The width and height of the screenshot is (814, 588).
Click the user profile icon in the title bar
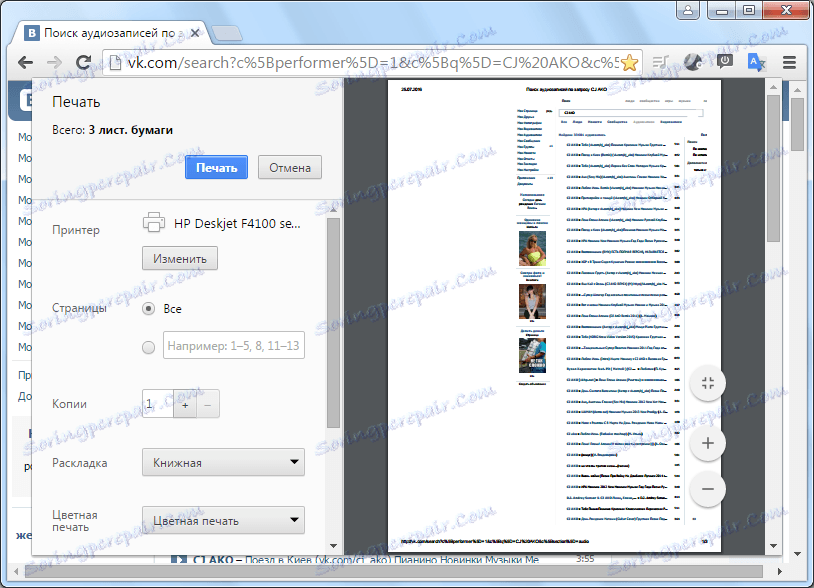tap(688, 10)
